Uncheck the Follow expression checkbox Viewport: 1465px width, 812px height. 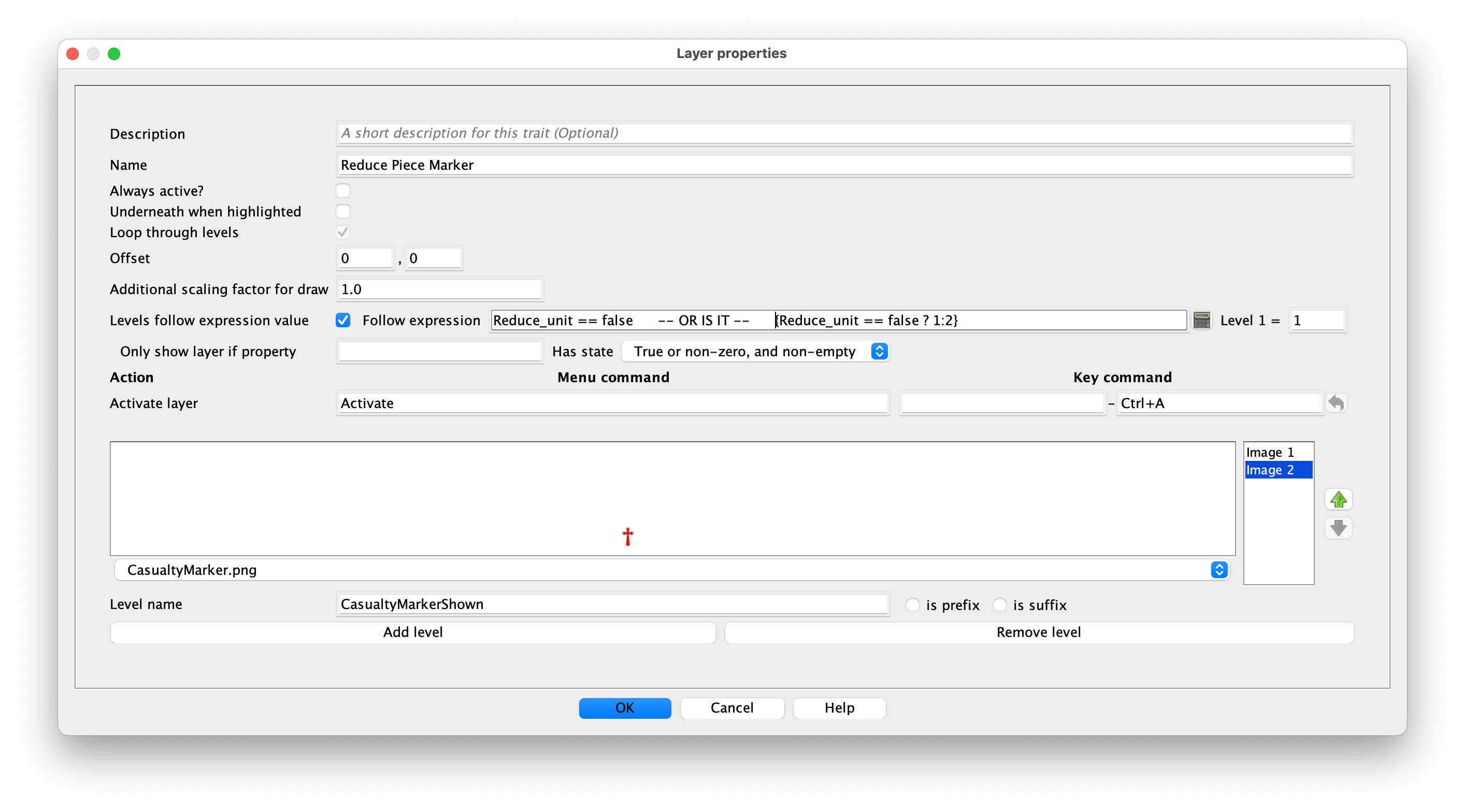tap(343, 320)
